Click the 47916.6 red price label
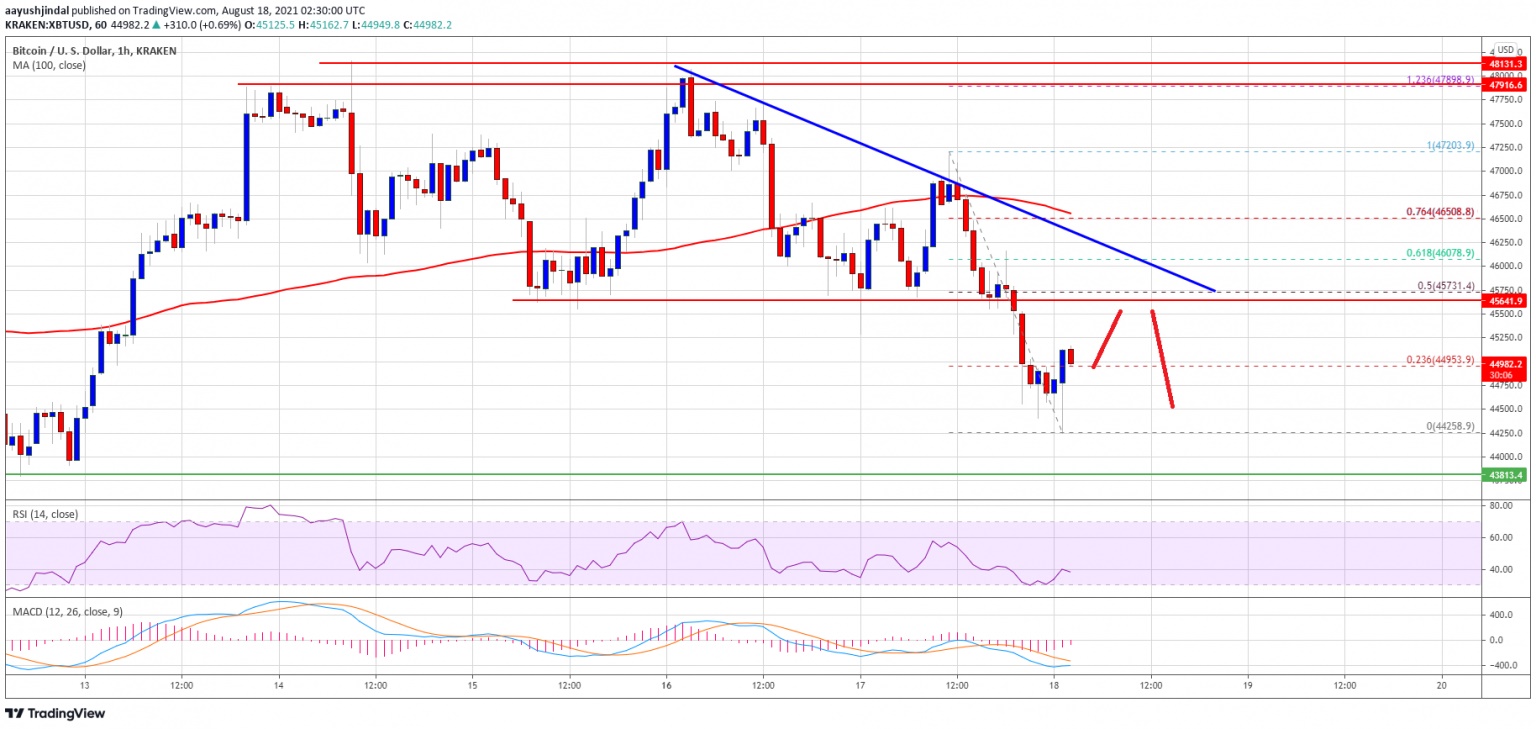Image resolution: width=1536 pixels, height=729 pixels. pos(1505,85)
